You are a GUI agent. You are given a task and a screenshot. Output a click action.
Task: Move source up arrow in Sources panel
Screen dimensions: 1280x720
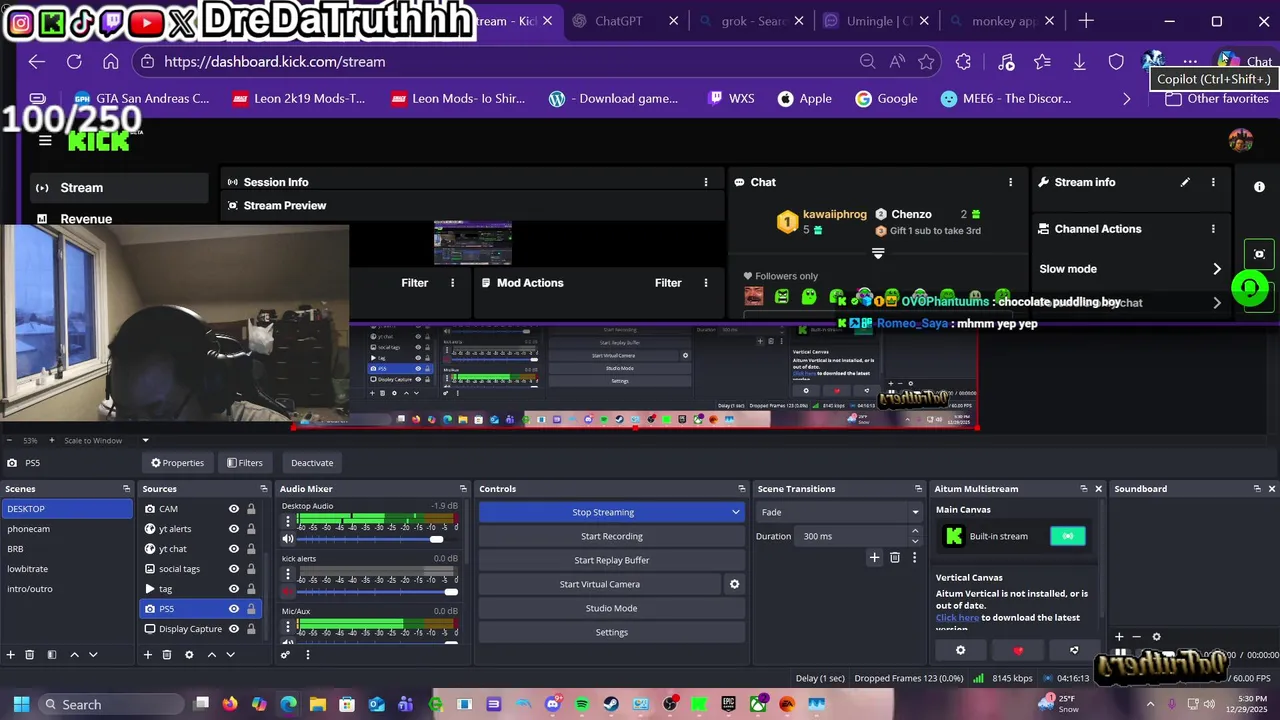coord(211,655)
